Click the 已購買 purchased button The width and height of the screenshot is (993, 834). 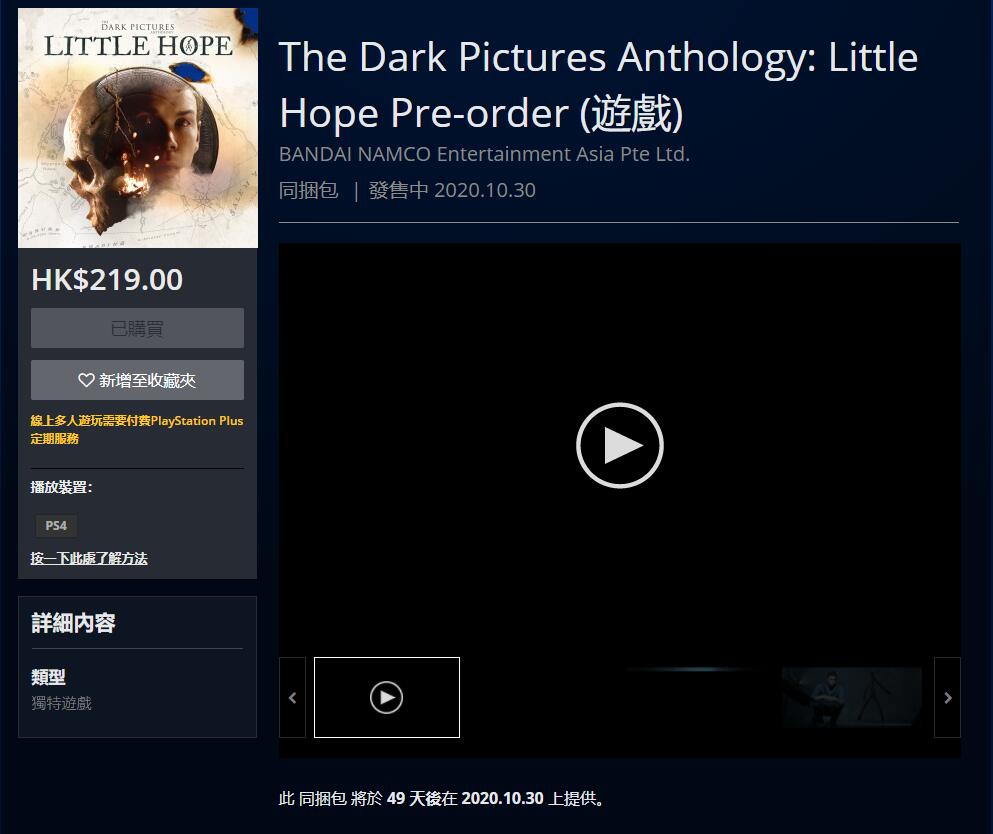click(x=137, y=328)
